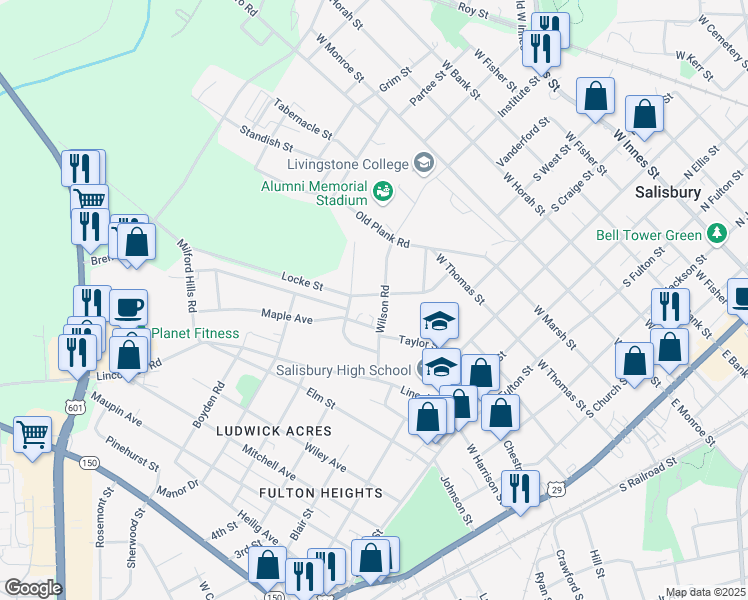748x600 pixels.
Task: Click the US 29 highway shield
Action: pos(556,490)
